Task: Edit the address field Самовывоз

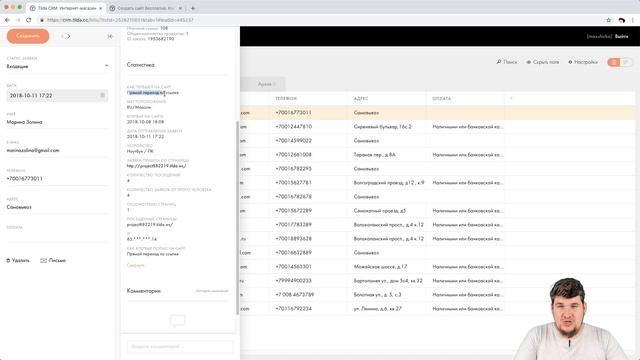Action: coord(57,207)
